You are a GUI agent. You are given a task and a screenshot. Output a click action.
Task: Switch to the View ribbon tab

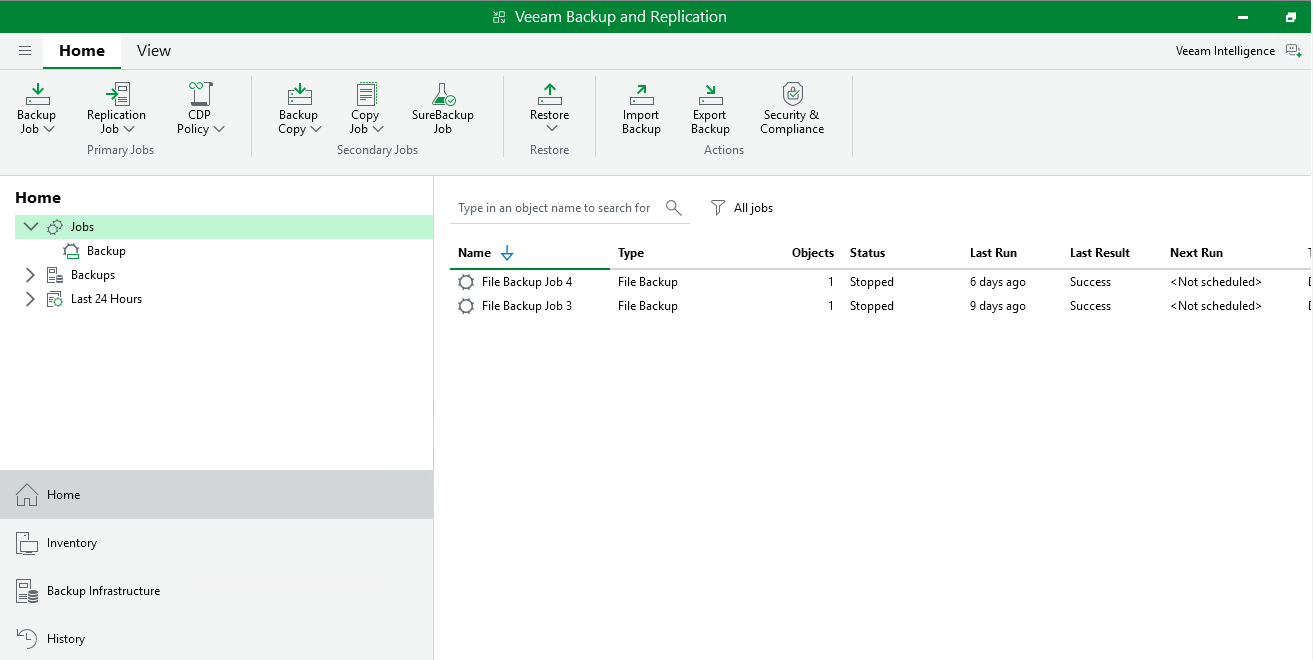click(154, 51)
